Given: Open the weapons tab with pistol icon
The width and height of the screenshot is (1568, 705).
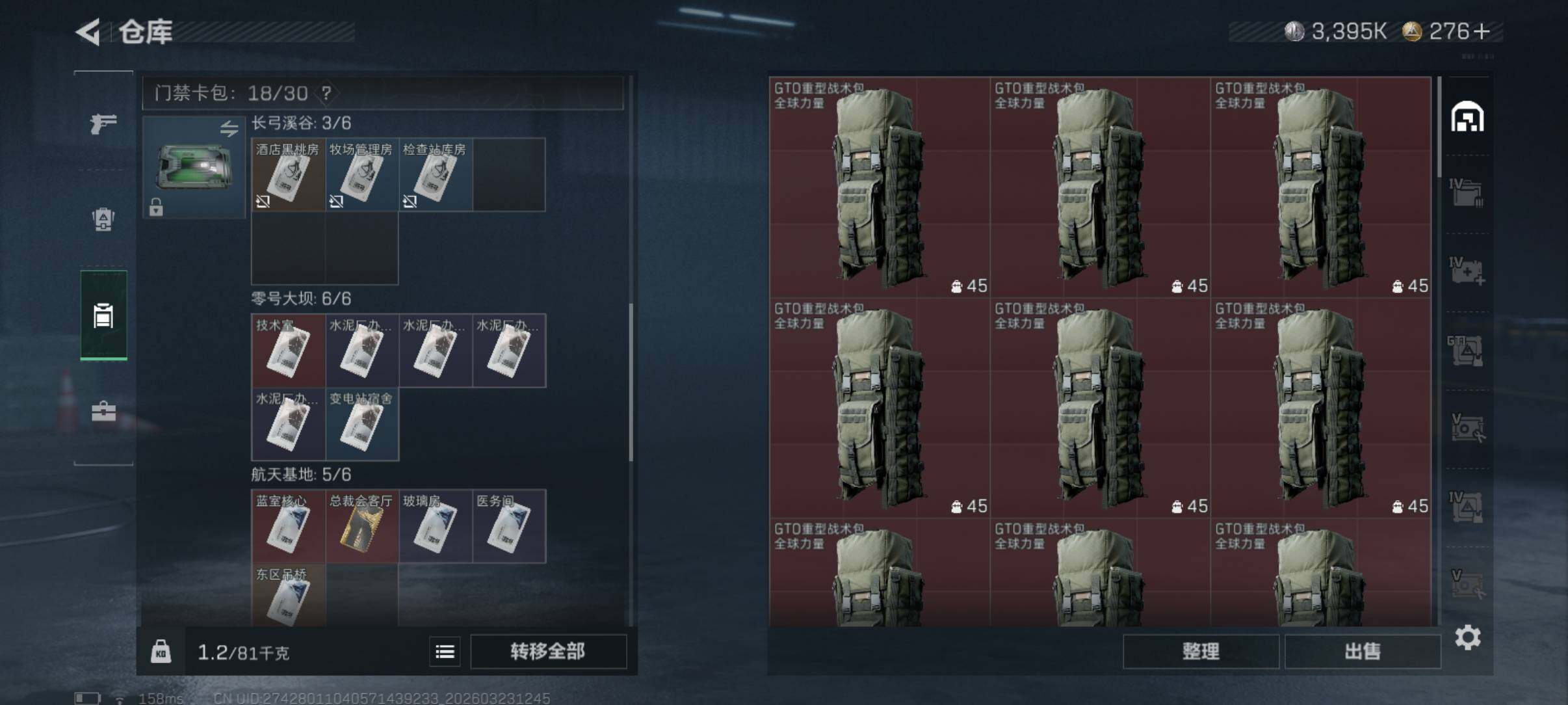Looking at the screenshot, I should pyautogui.click(x=103, y=123).
